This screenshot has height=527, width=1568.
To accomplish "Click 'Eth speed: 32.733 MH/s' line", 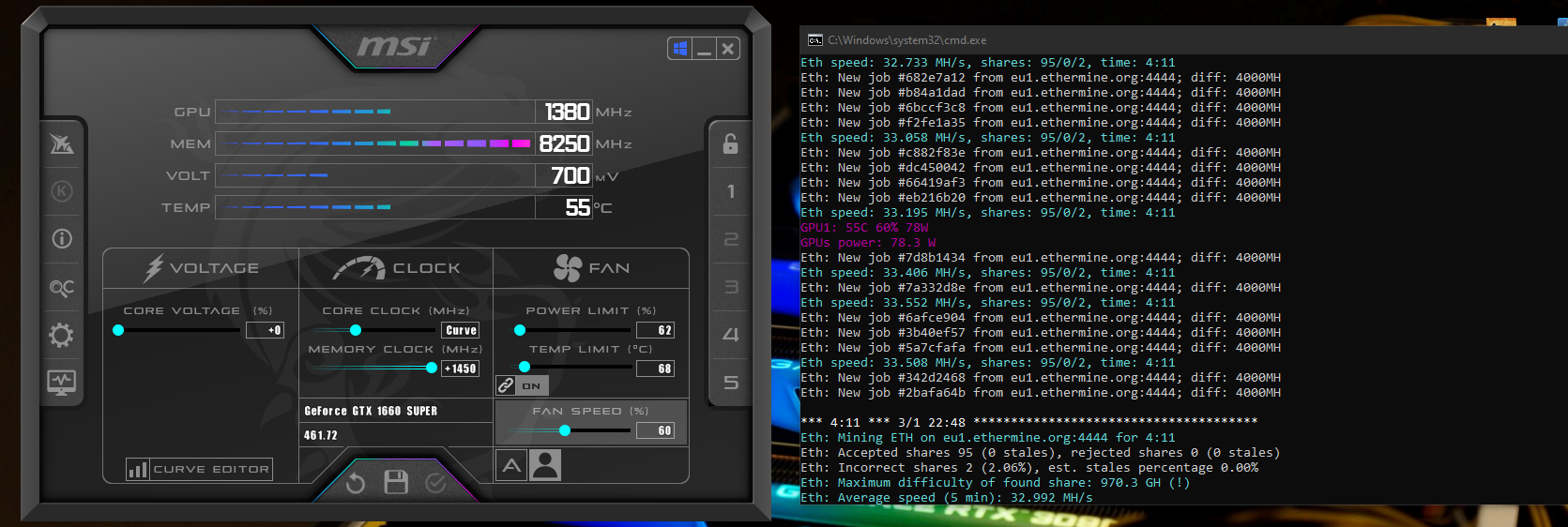I will pos(987,63).
